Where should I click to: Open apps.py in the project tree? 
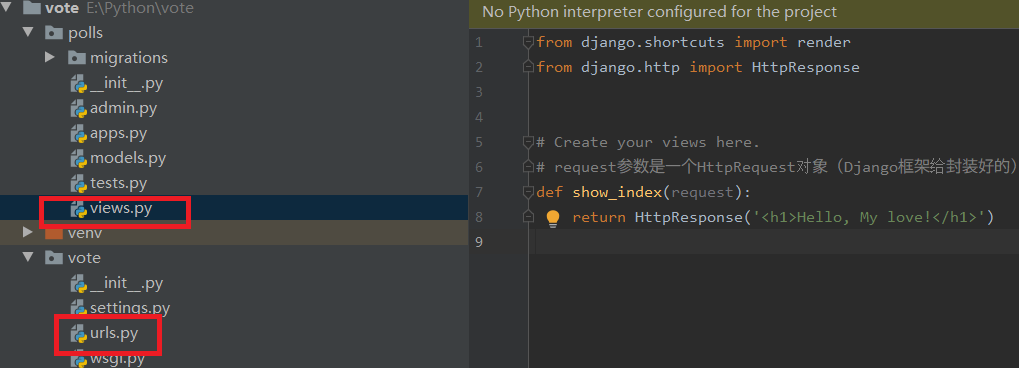118,133
